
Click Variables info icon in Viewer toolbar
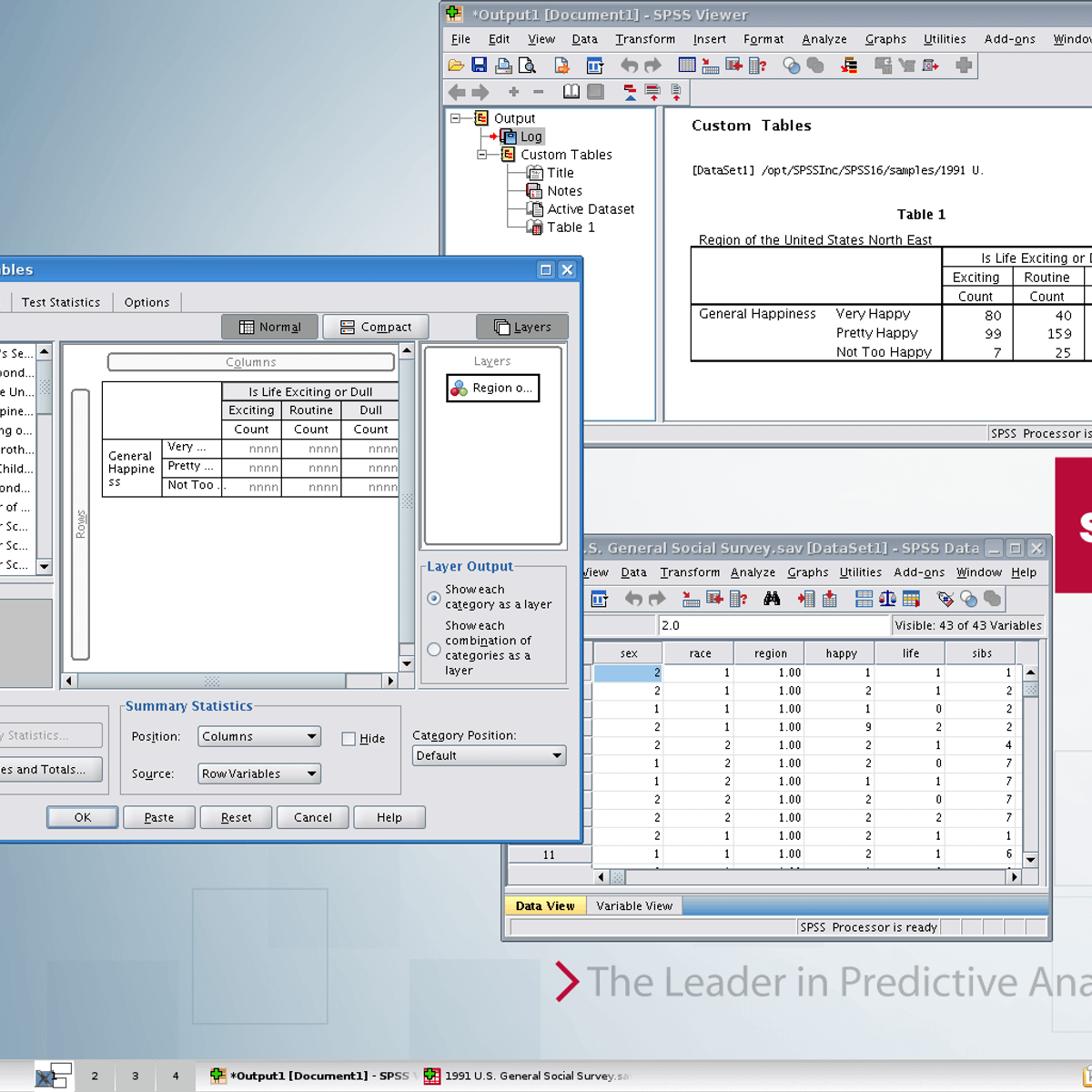tap(757, 66)
